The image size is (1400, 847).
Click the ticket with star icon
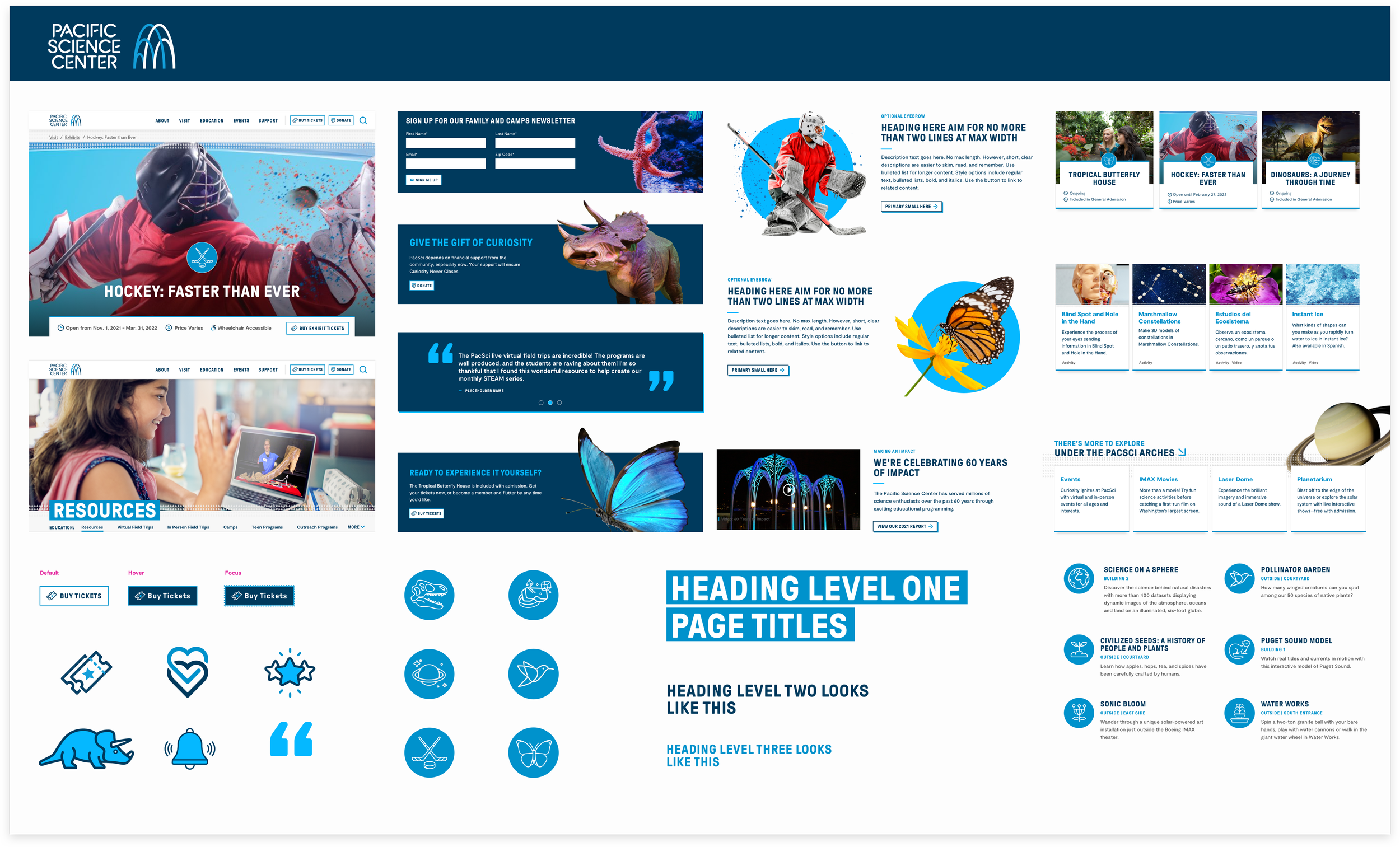[86, 672]
